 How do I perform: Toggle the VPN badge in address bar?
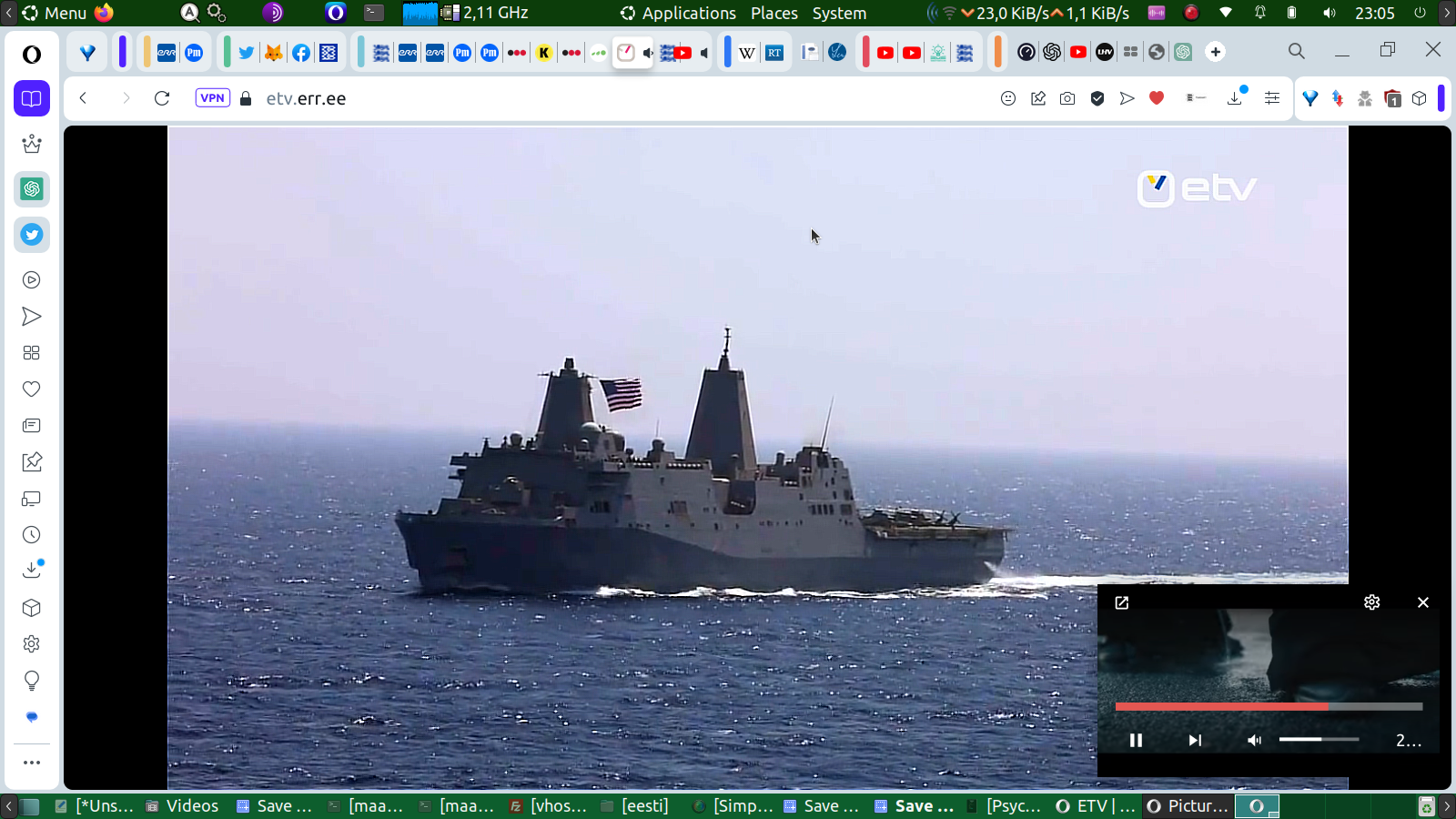[x=212, y=98]
